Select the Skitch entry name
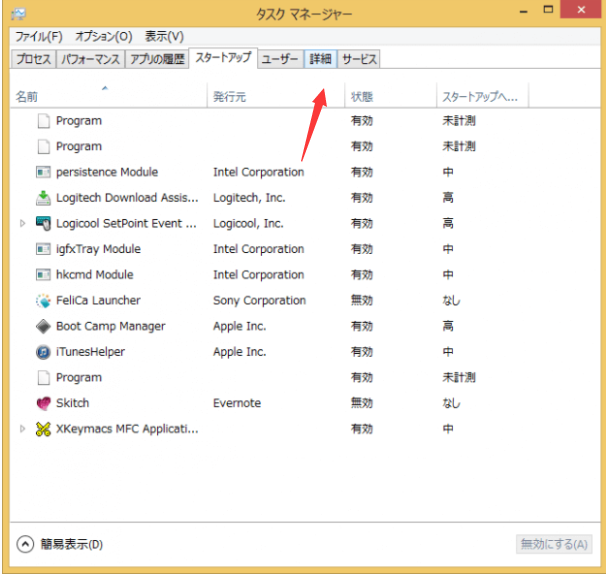The width and height of the screenshot is (606, 574). point(73,403)
